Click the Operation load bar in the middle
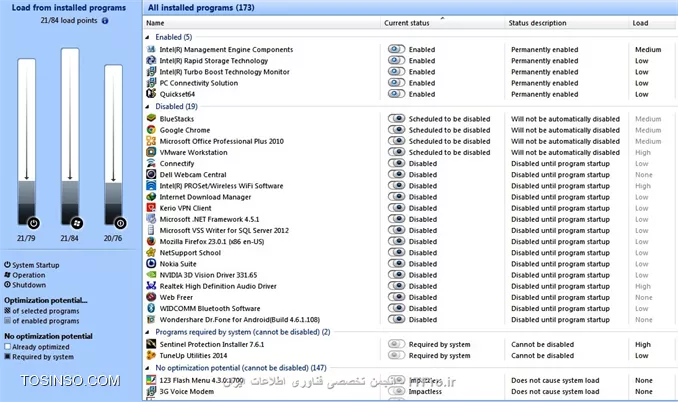This screenshot has width=678, height=402. 70,136
